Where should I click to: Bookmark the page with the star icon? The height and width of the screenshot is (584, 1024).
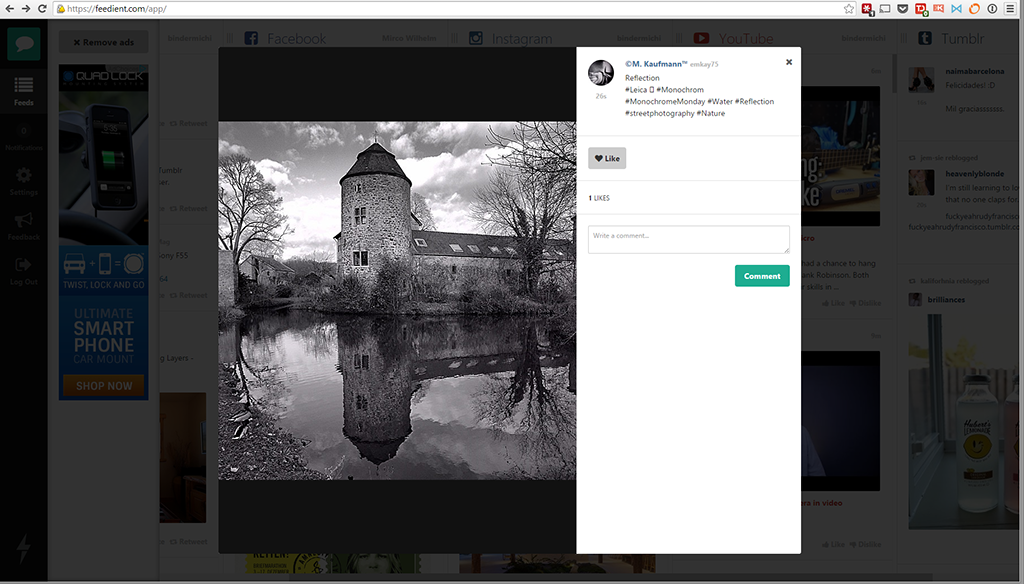click(848, 8)
